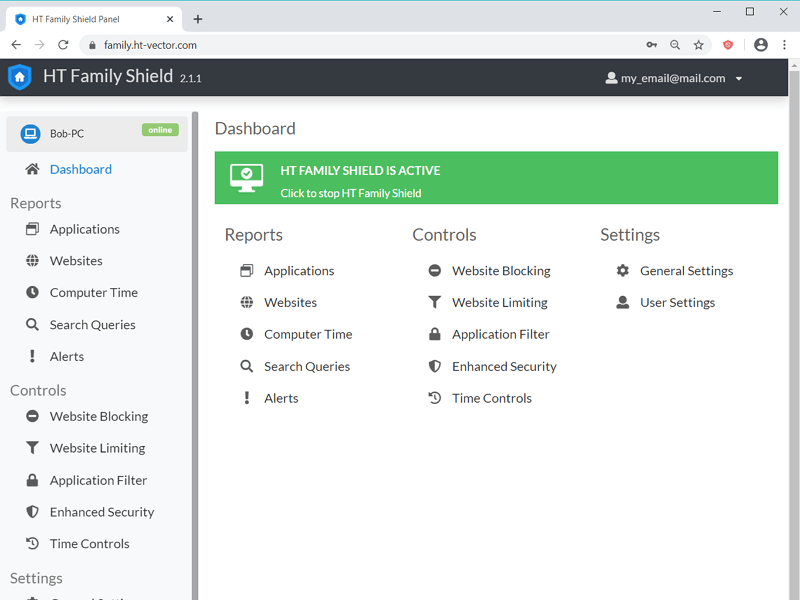The width and height of the screenshot is (800, 600).
Task: Click the main panel Websites globe icon
Action: pos(246,302)
